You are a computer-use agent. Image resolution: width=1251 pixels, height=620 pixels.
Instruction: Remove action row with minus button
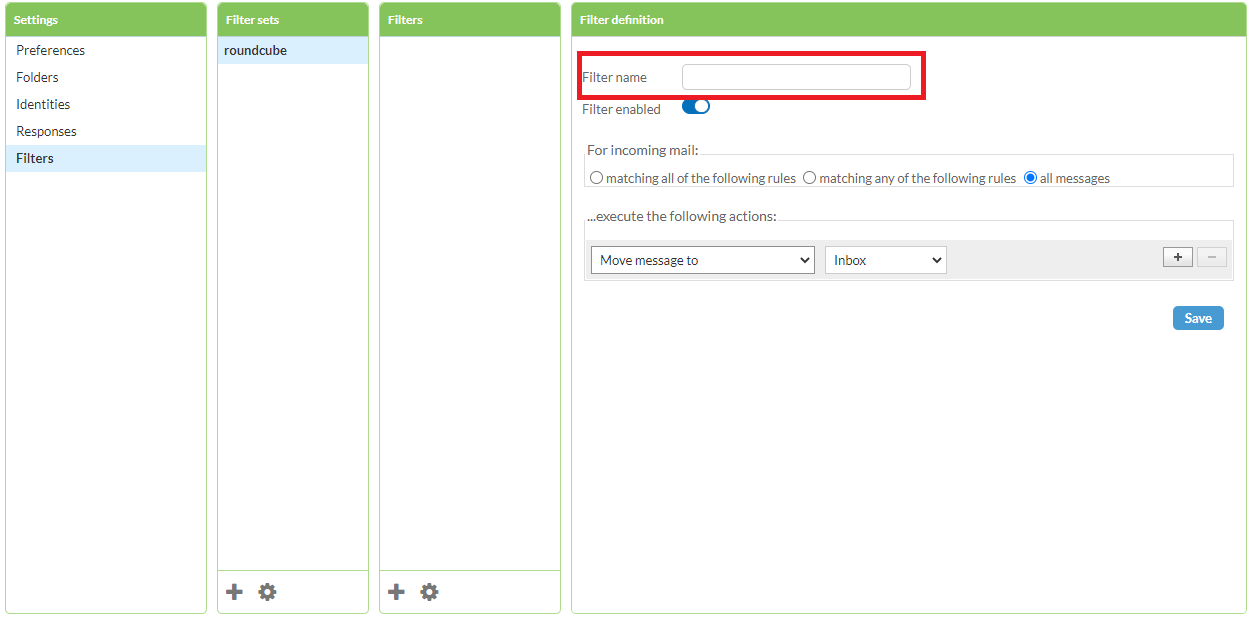(1212, 257)
